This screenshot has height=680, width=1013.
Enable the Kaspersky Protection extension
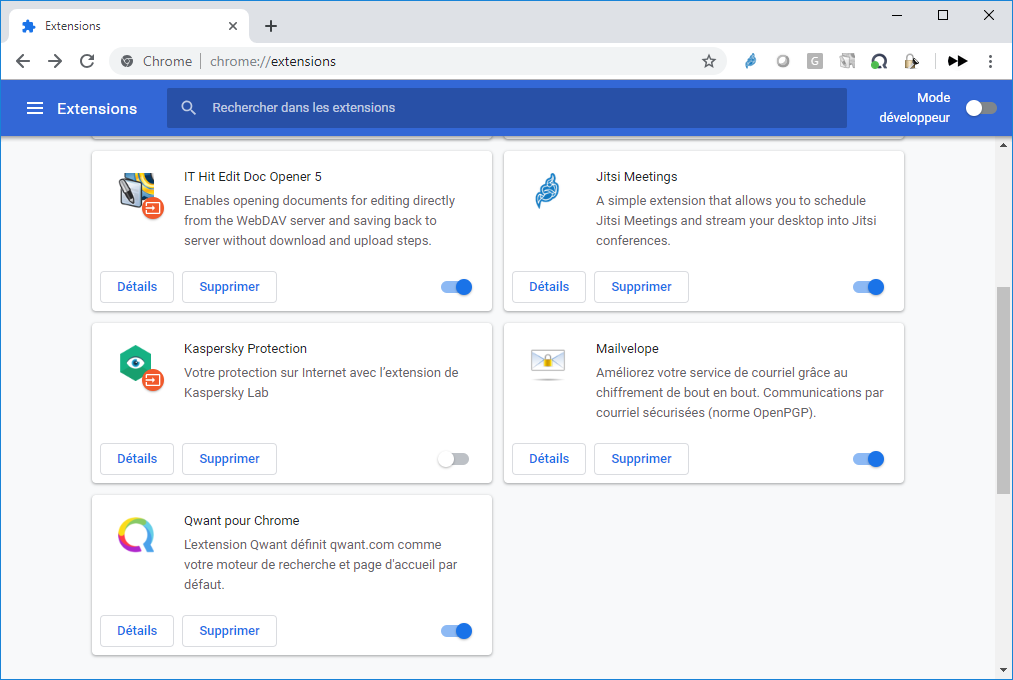[x=454, y=459]
